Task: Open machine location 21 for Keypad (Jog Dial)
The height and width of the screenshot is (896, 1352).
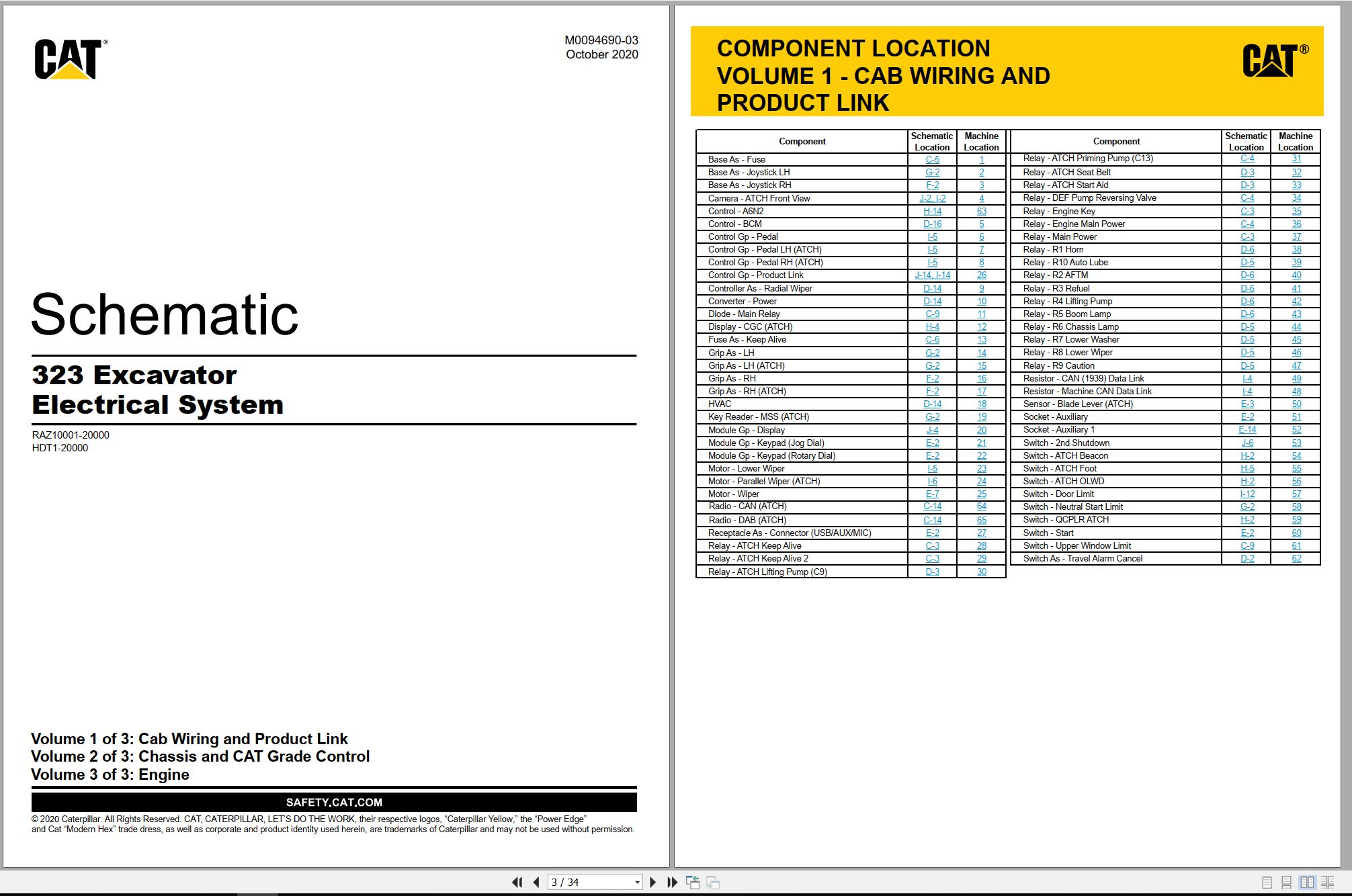Action: (981, 443)
